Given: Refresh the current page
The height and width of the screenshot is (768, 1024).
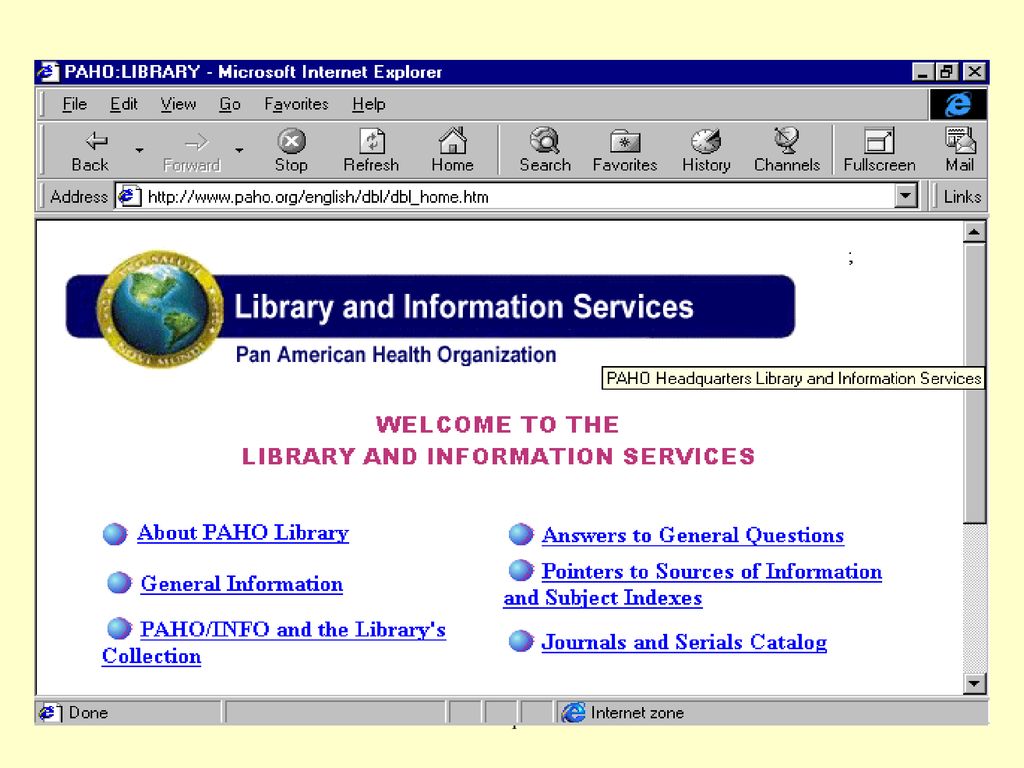Looking at the screenshot, I should pyautogui.click(x=372, y=151).
